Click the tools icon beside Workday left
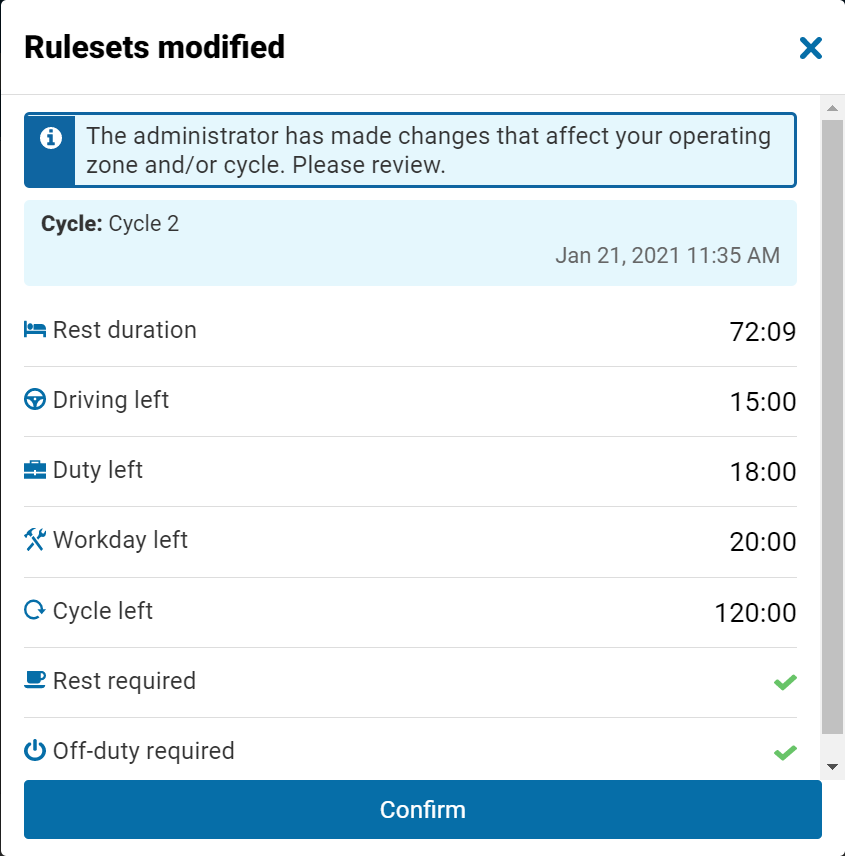 click(x=35, y=540)
